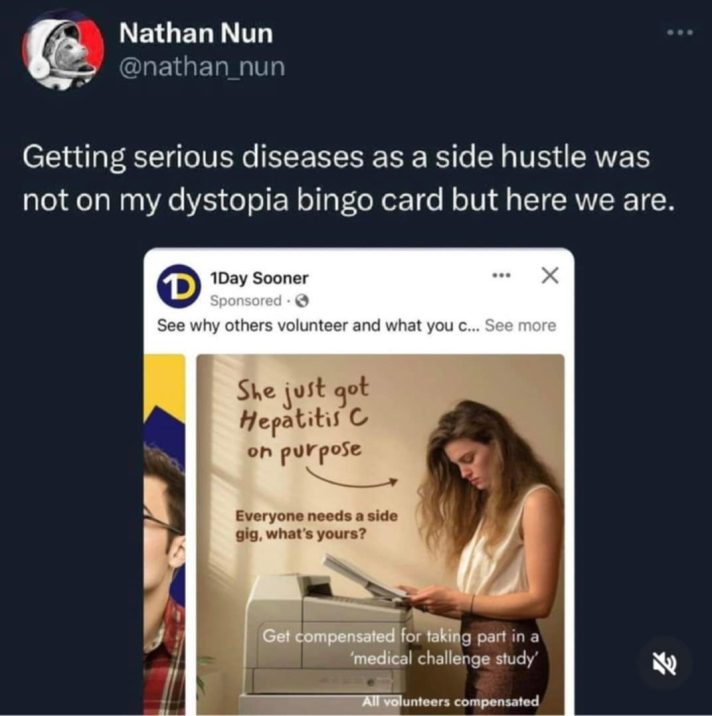Click the globe public visibility icon
Screen dimensions: 712x716
(x=302, y=301)
